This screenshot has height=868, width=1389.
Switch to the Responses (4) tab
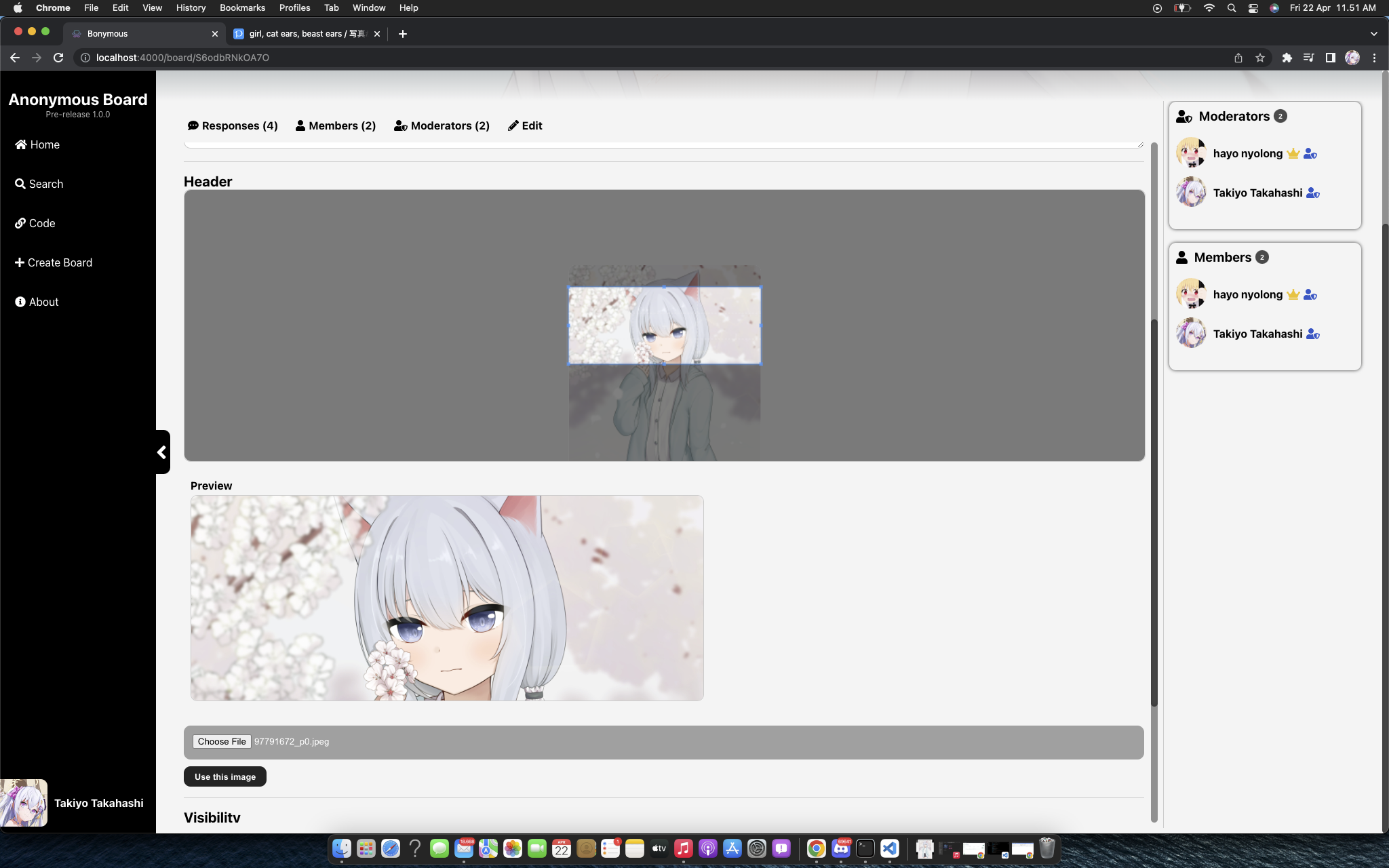coord(233,125)
